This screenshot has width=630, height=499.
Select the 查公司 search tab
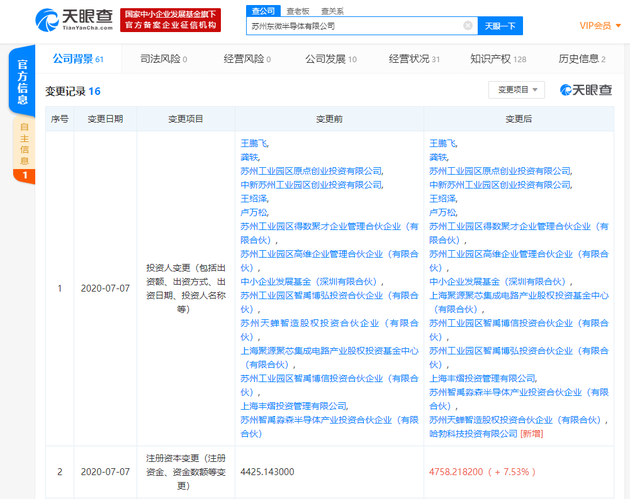[x=263, y=10]
